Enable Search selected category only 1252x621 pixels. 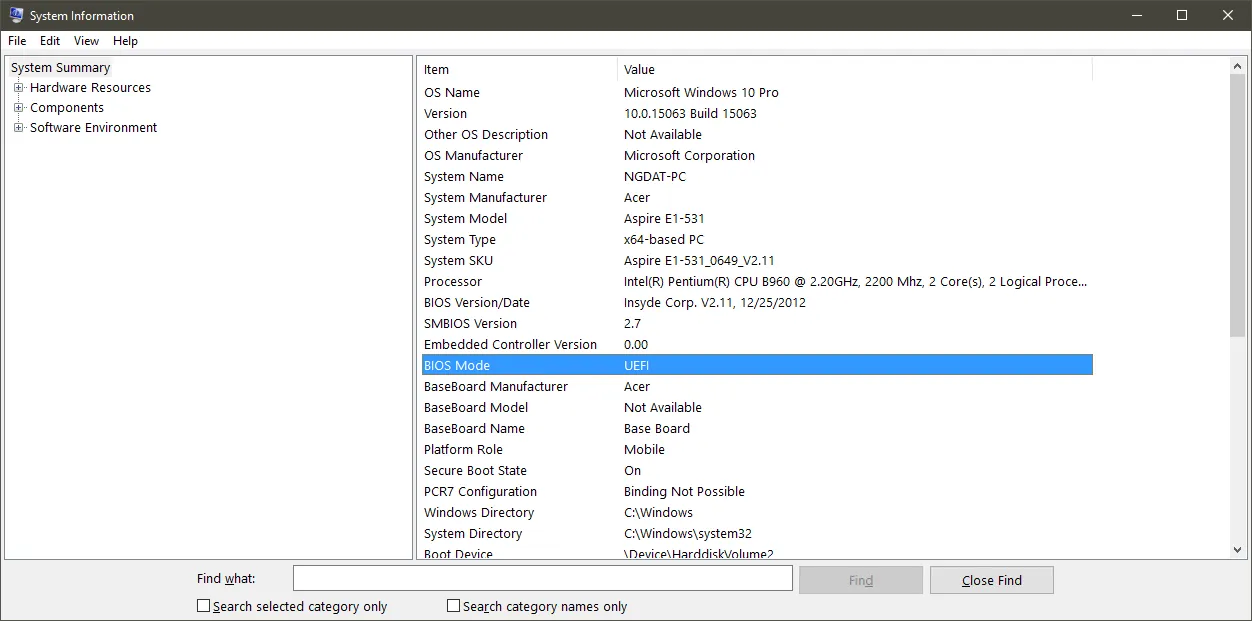click(x=203, y=605)
